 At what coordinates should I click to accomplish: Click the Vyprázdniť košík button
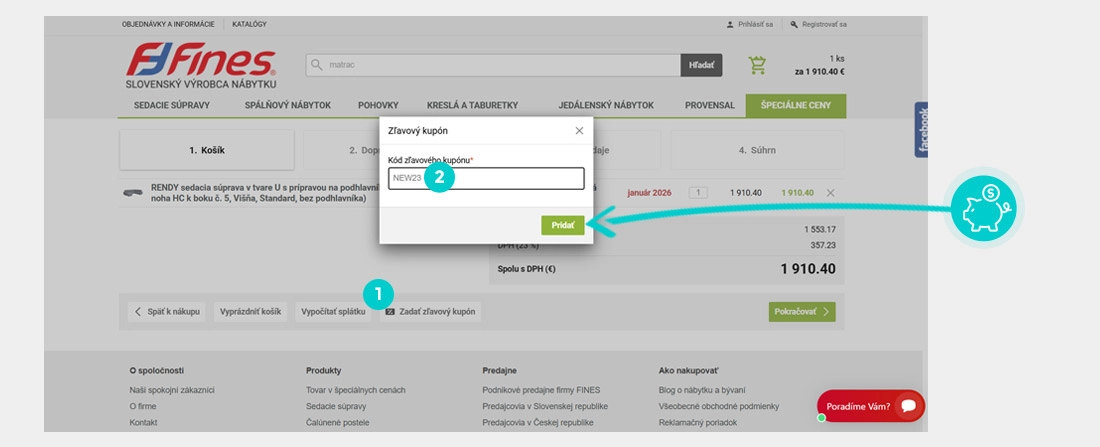[250, 312]
